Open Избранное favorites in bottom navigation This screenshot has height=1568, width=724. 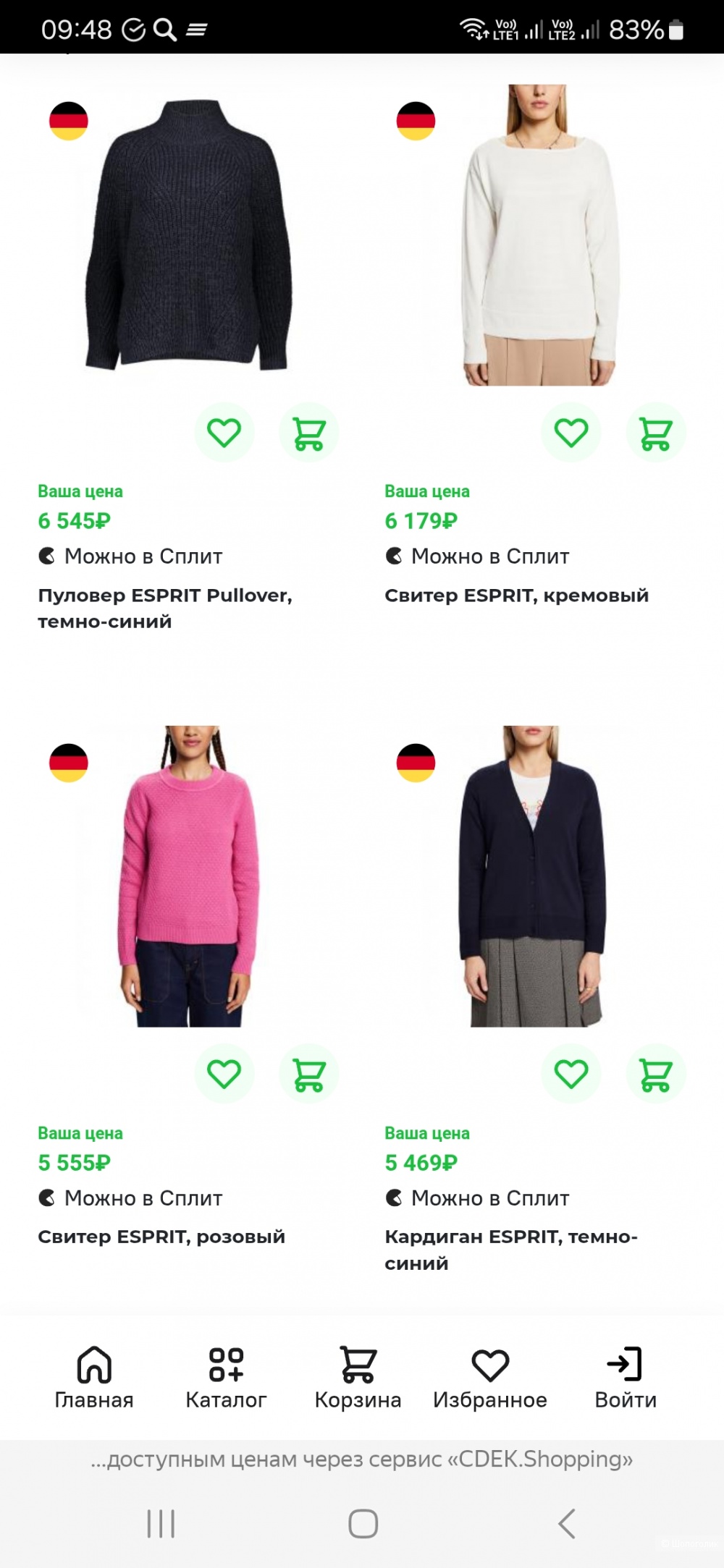click(490, 1377)
